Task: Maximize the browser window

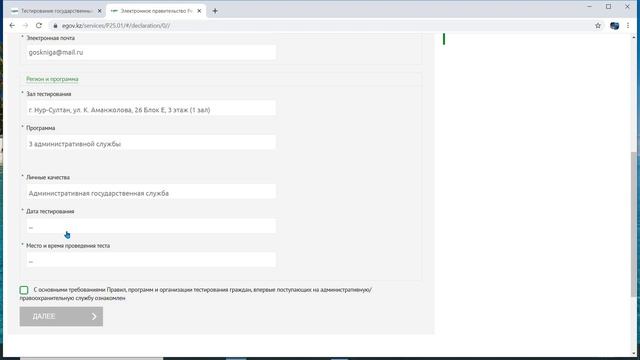Action: tap(609, 7)
